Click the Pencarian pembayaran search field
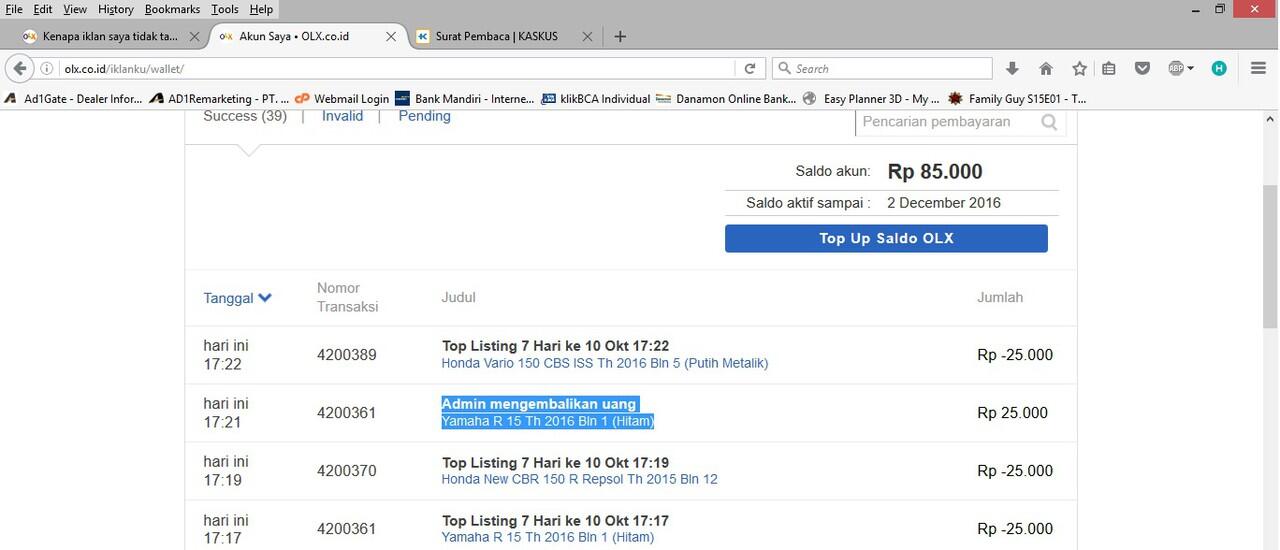 (x=945, y=122)
